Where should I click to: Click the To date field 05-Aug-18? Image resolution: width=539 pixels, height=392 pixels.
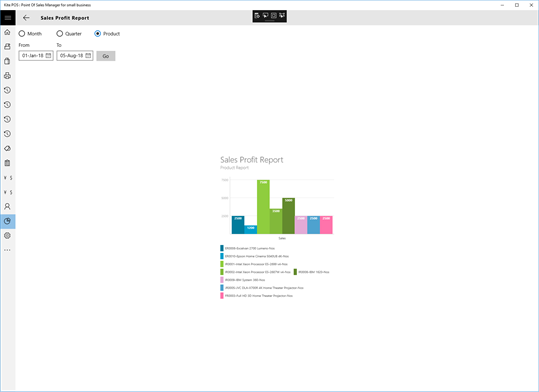(75, 55)
